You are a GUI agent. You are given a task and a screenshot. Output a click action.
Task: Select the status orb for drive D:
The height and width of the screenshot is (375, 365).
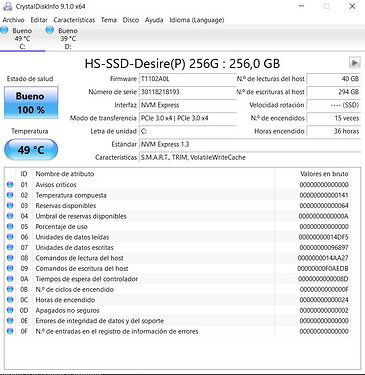[x=49, y=30]
